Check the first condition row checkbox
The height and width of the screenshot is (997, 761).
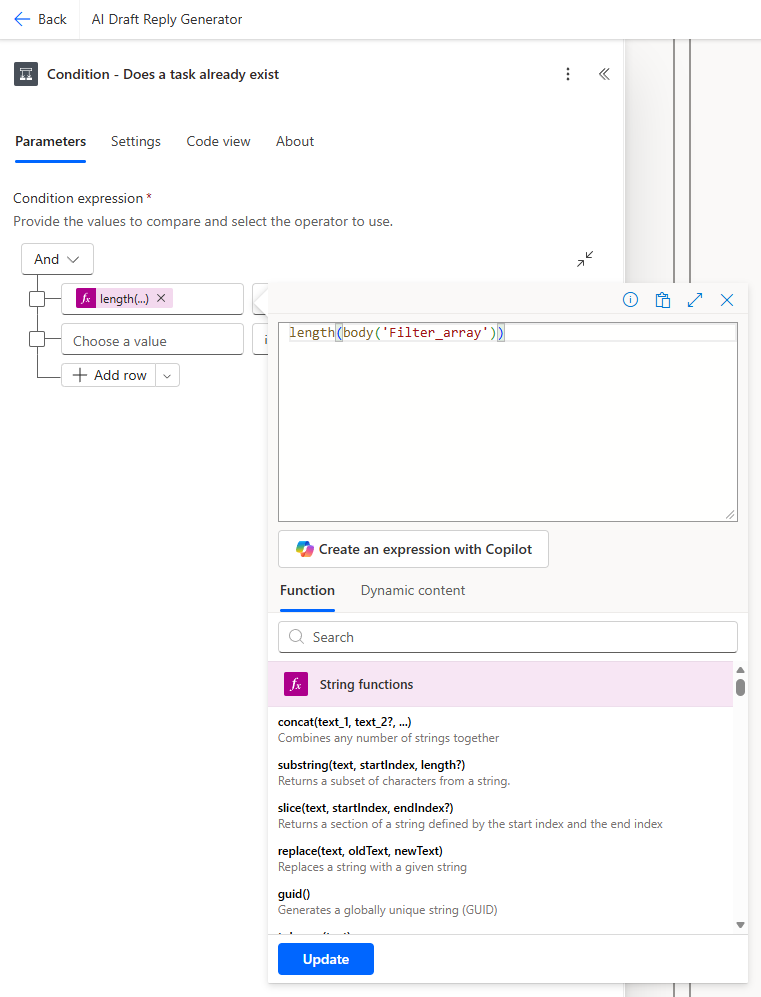(37, 299)
